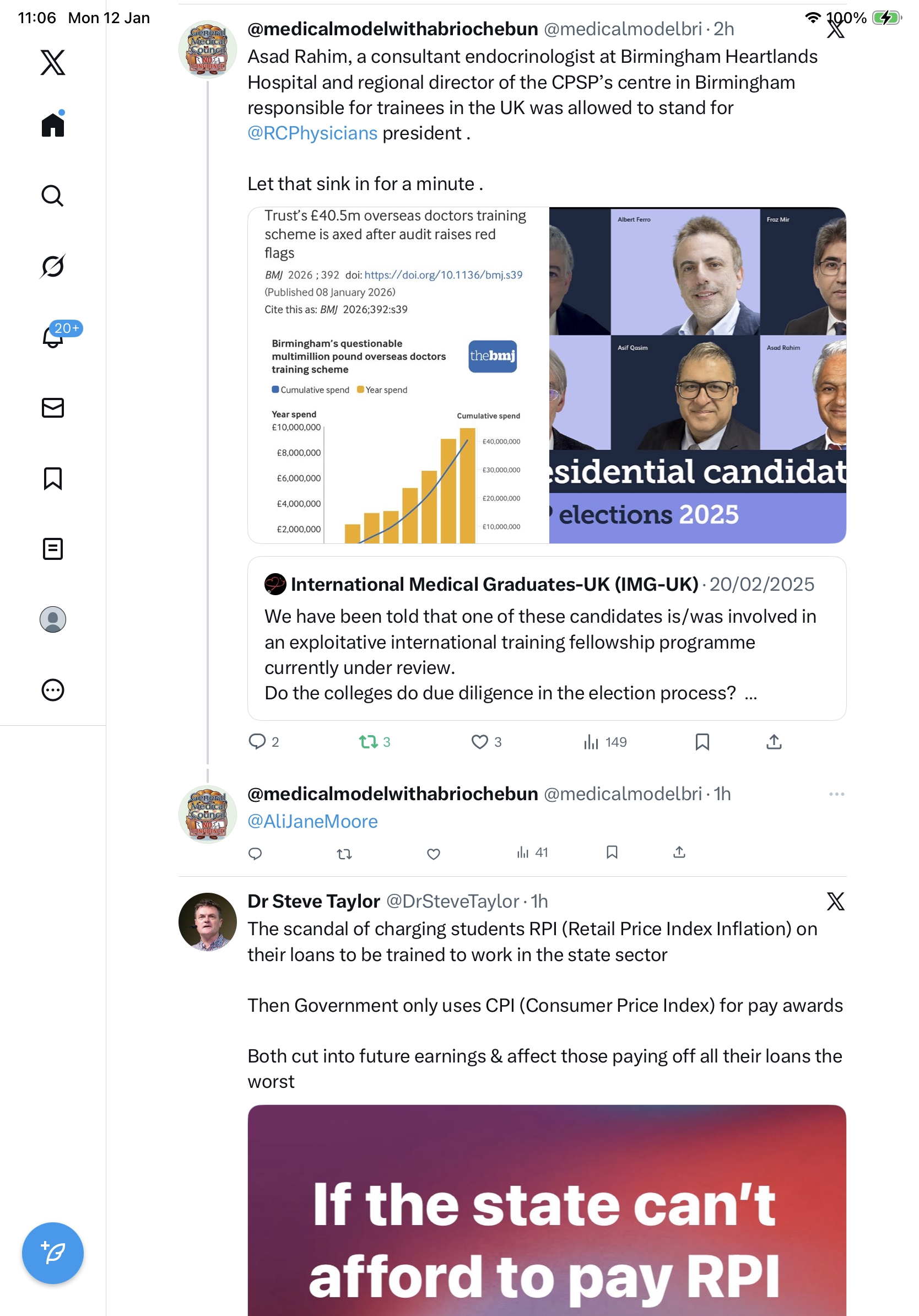Open the BMJ article screenshot image
This screenshot has height=1316, width=919.
pos(399,375)
